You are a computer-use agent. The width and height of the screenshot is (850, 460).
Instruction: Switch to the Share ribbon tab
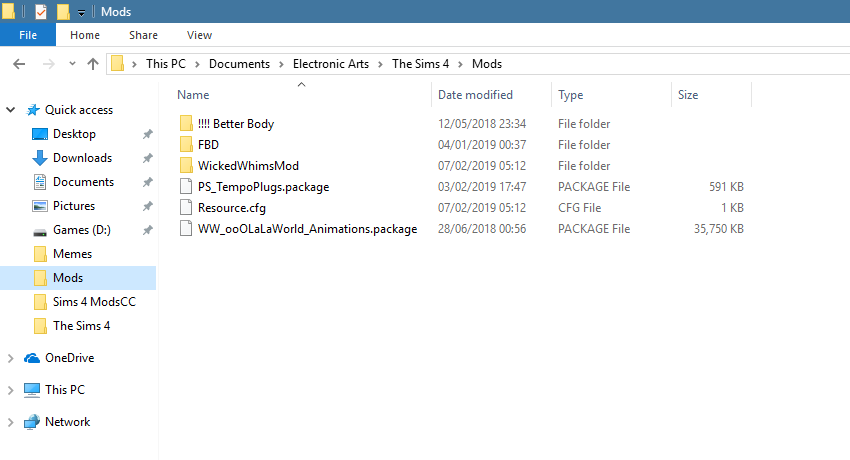(x=143, y=35)
